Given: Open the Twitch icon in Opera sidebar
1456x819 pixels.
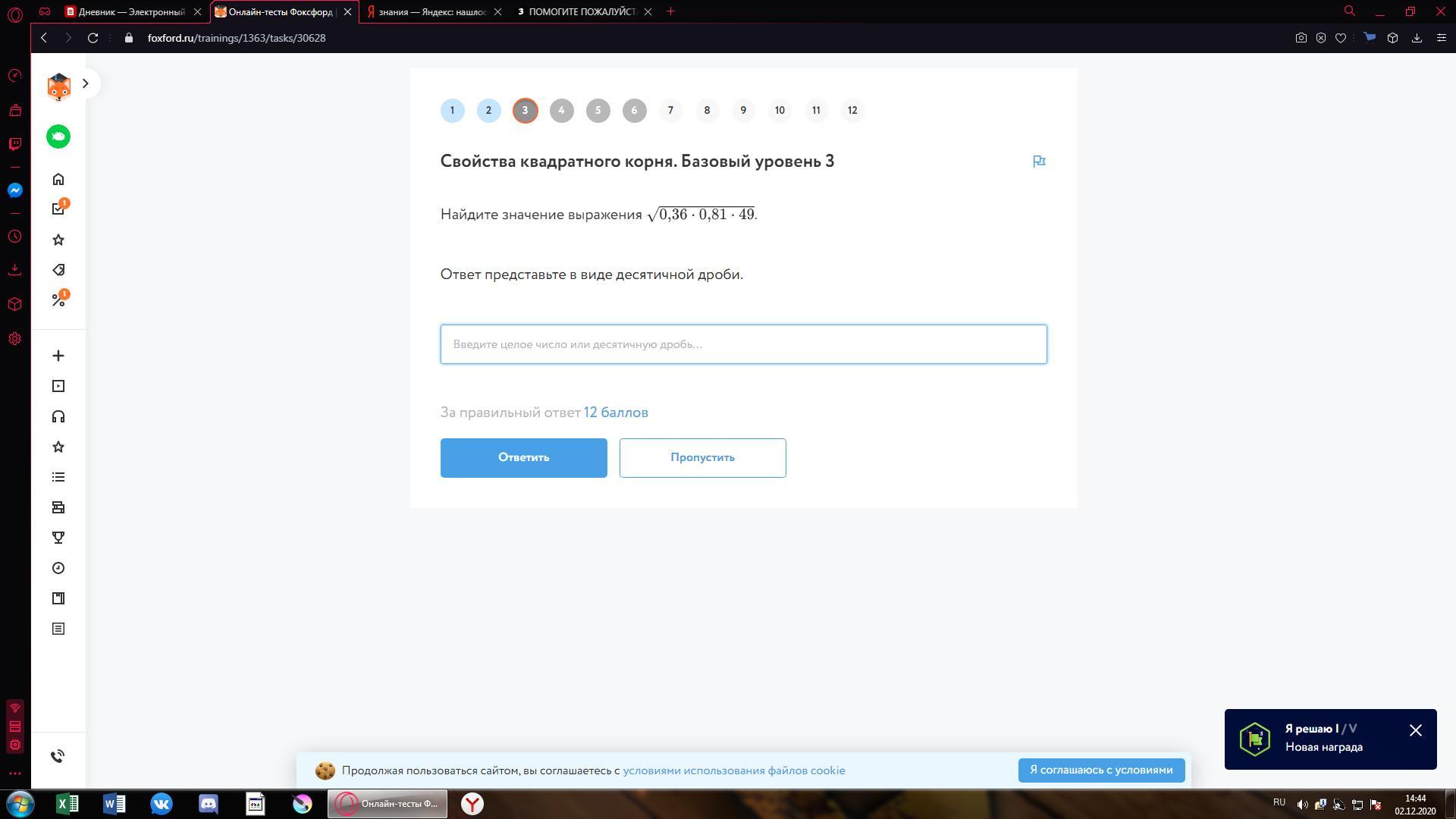Looking at the screenshot, I should click(x=14, y=143).
